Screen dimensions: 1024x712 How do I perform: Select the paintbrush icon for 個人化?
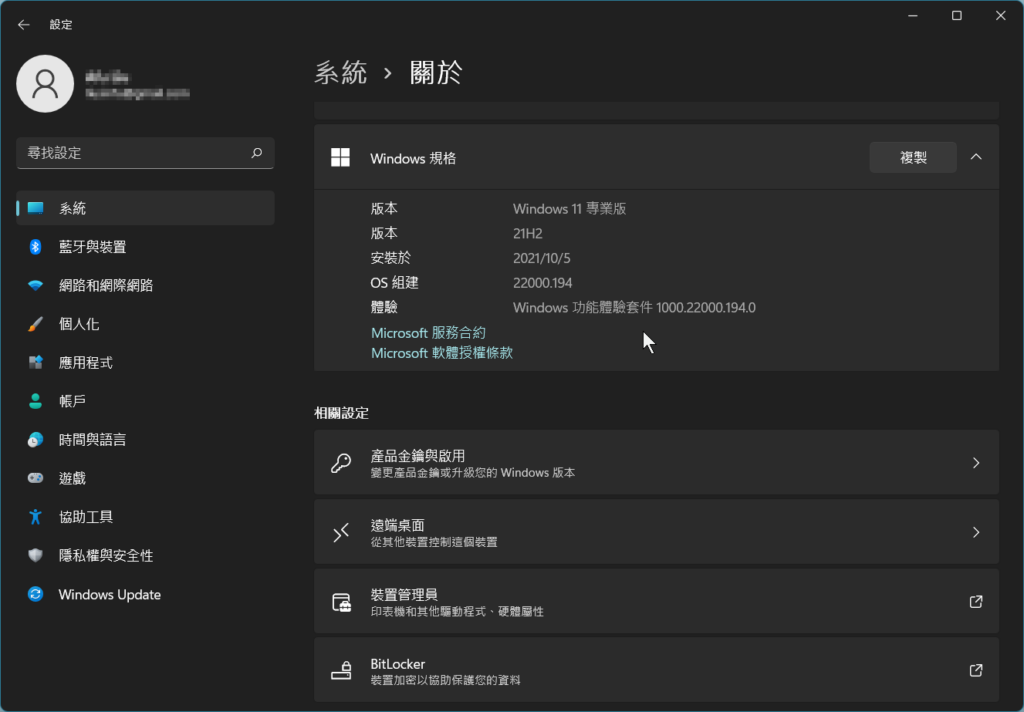(x=35, y=323)
